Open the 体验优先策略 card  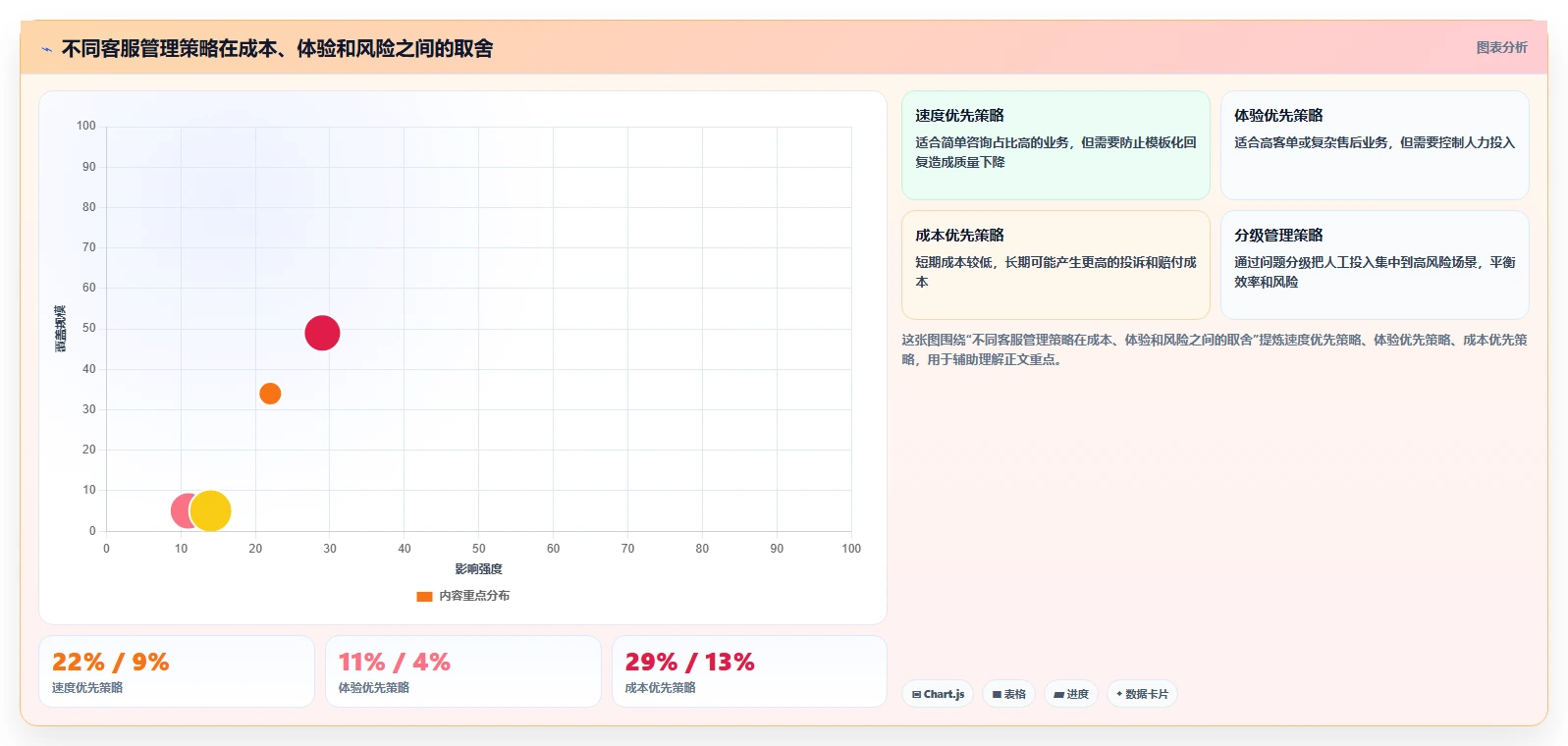1375,145
